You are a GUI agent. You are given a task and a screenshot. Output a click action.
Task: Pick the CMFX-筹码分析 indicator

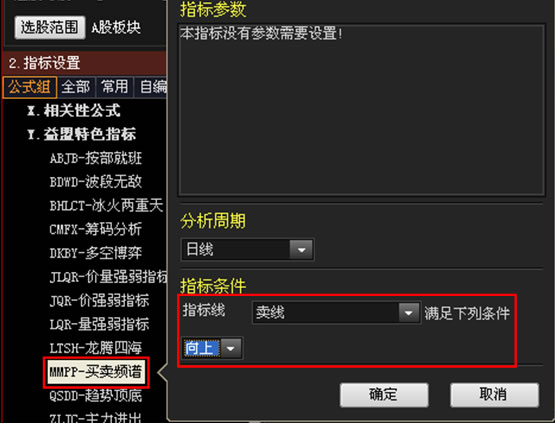[96, 229]
